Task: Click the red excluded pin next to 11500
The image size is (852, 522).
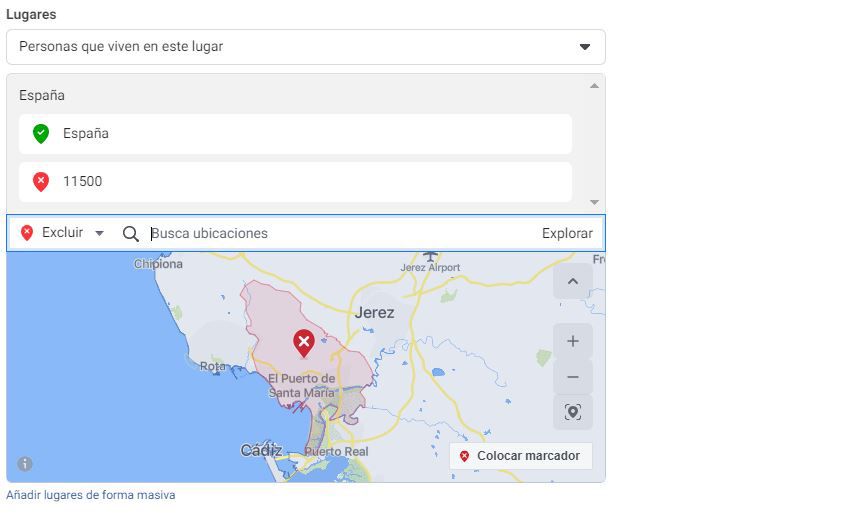Action: point(41,181)
